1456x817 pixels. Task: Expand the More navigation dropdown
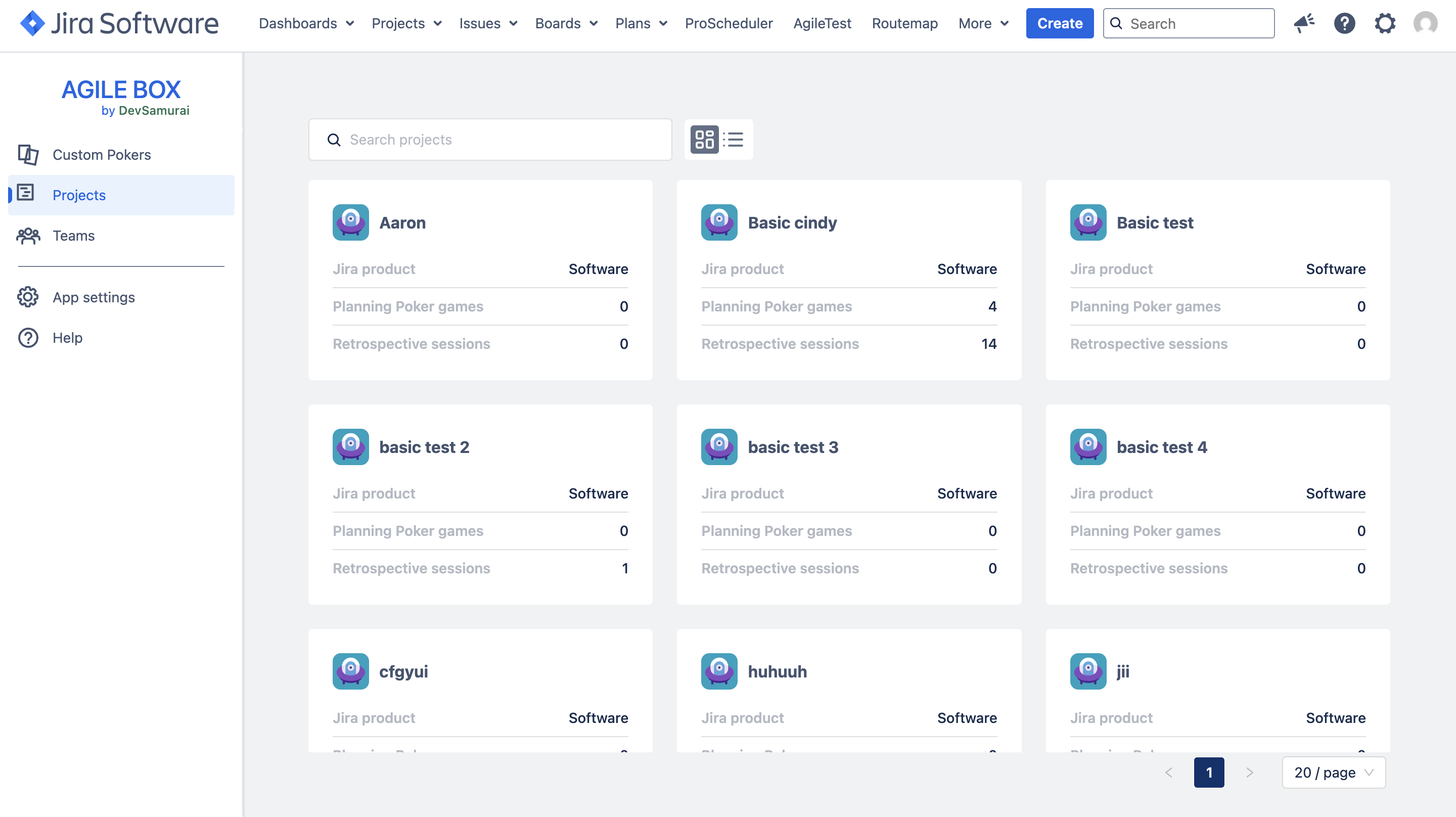(983, 23)
